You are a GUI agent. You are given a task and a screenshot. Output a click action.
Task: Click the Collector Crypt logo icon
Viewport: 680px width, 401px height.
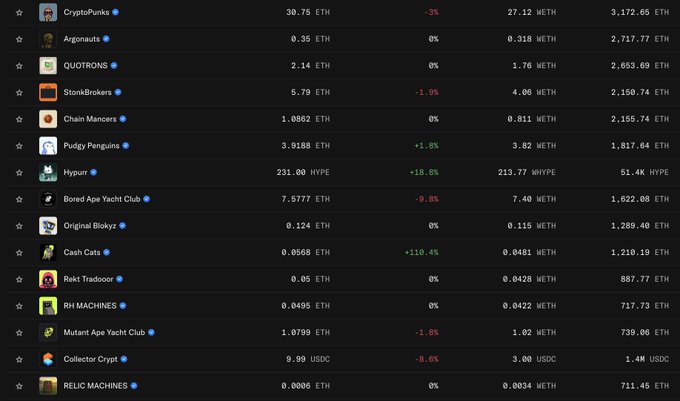click(x=48, y=359)
